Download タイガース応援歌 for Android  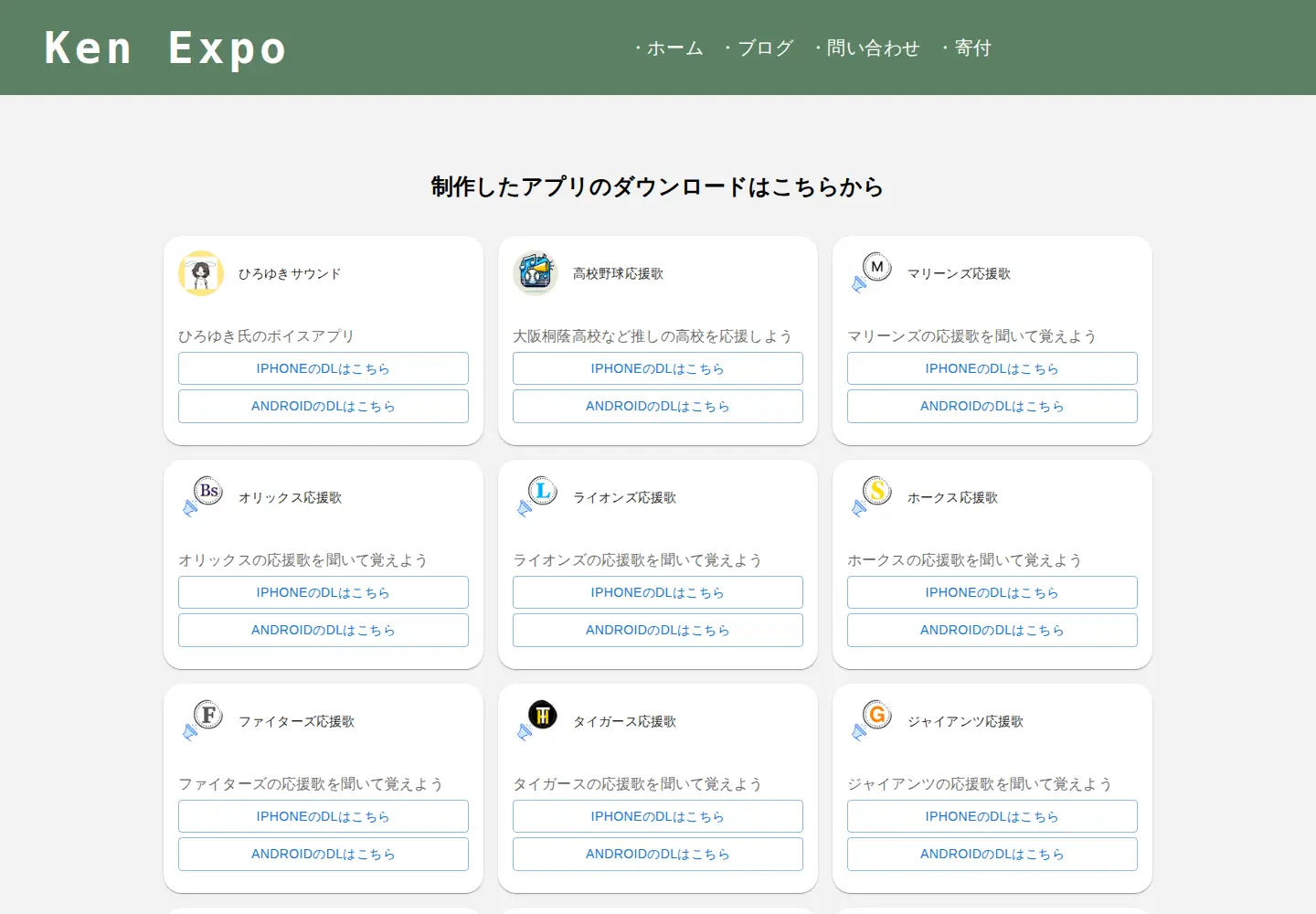coord(658,854)
